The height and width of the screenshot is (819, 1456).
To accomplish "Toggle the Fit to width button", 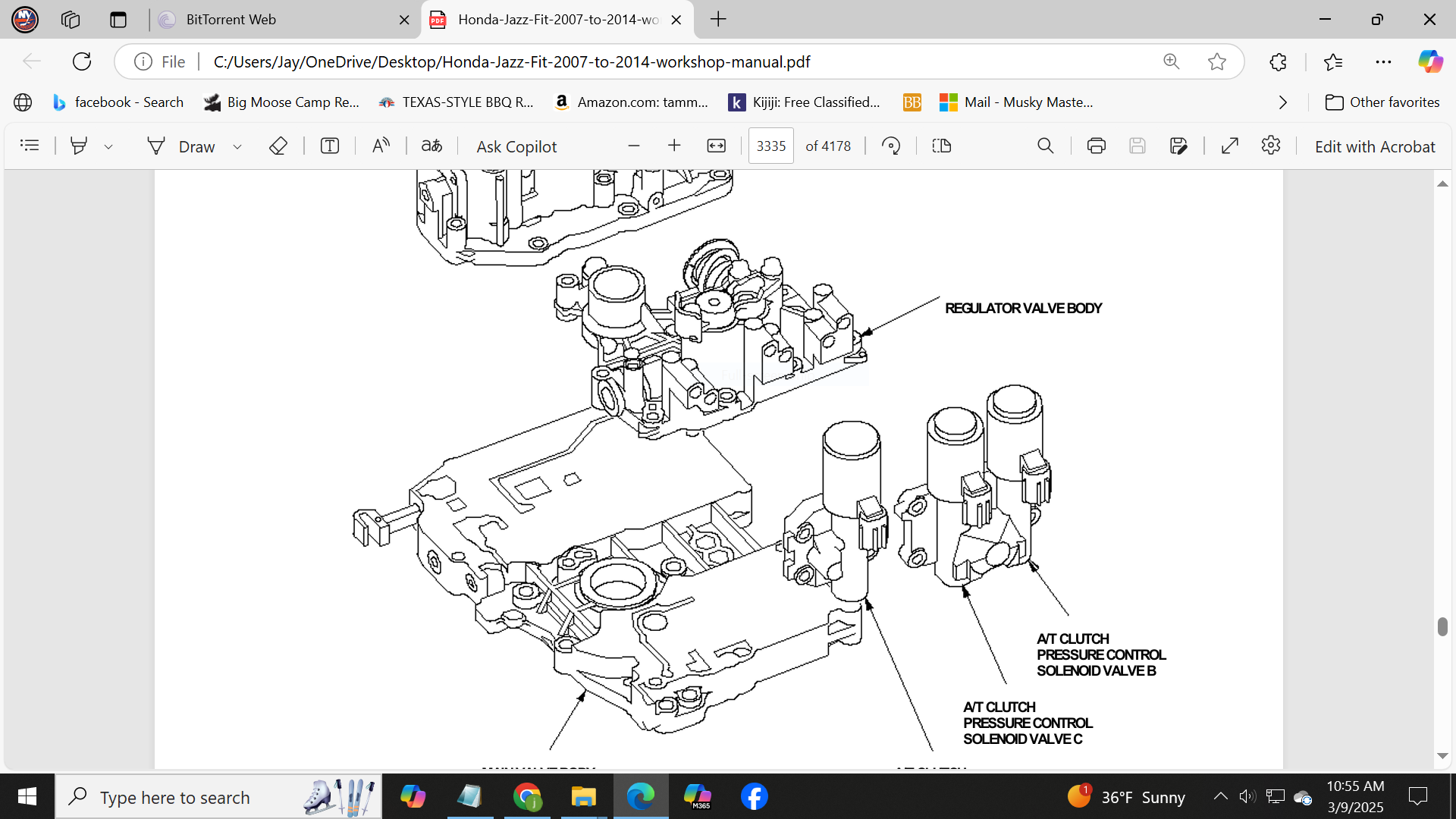I will tap(716, 146).
